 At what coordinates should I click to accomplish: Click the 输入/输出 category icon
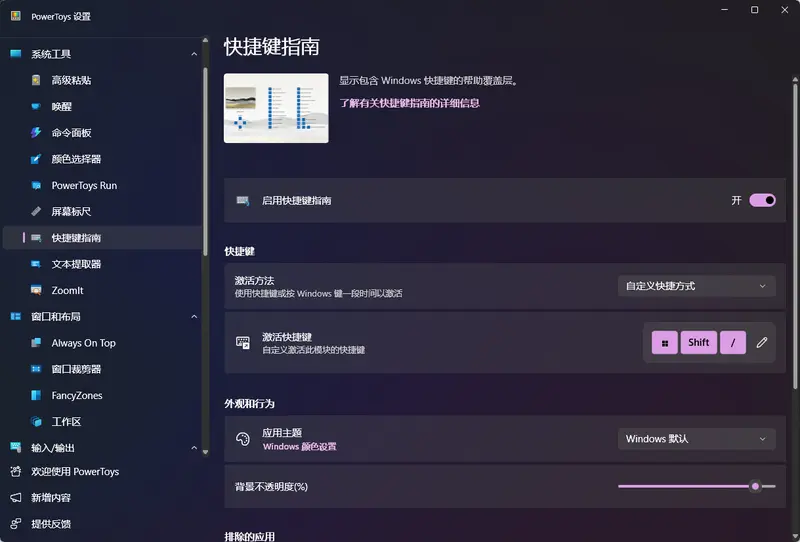point(16,448)
